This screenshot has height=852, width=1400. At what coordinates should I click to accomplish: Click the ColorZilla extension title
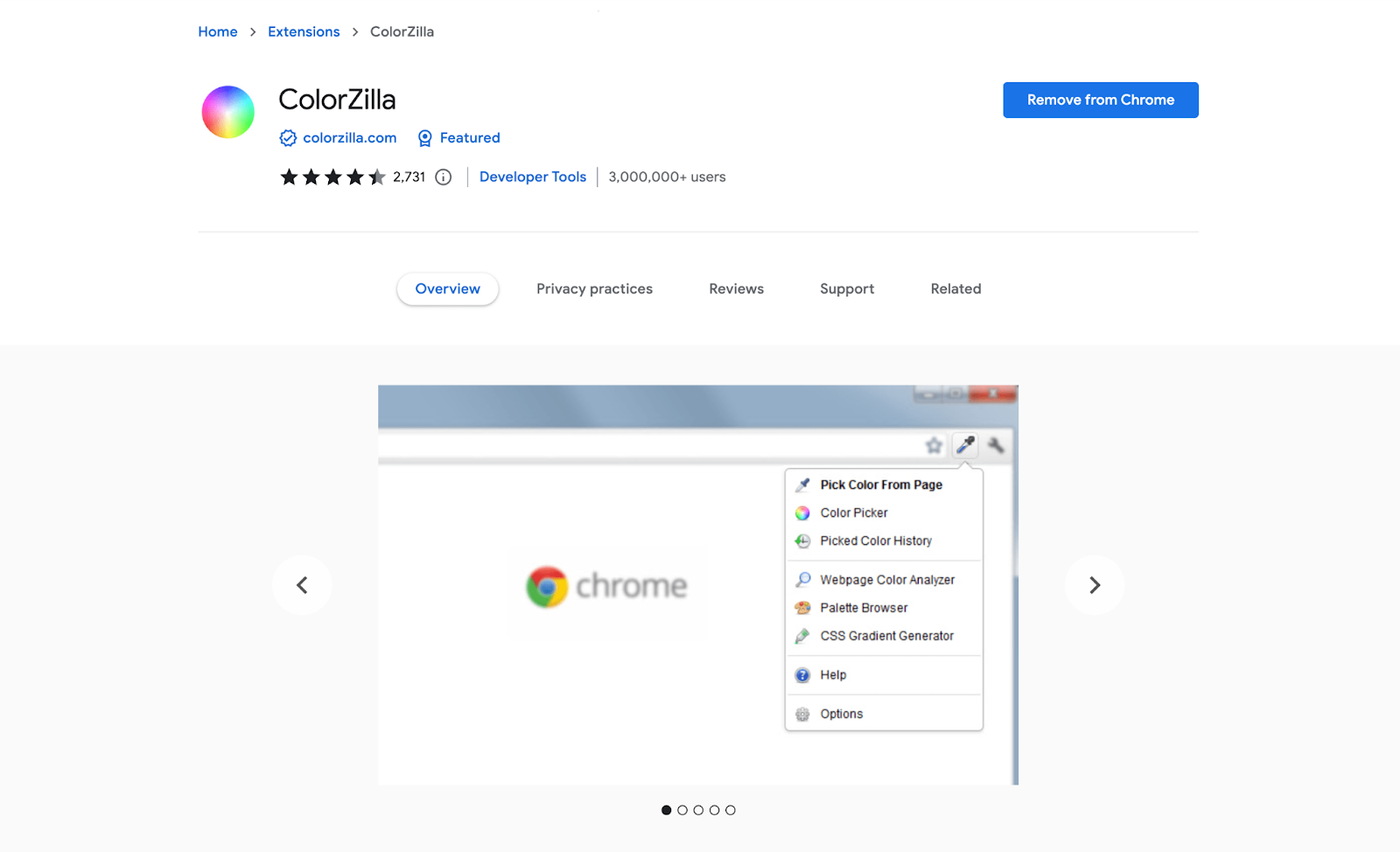[x=337, y=100]
